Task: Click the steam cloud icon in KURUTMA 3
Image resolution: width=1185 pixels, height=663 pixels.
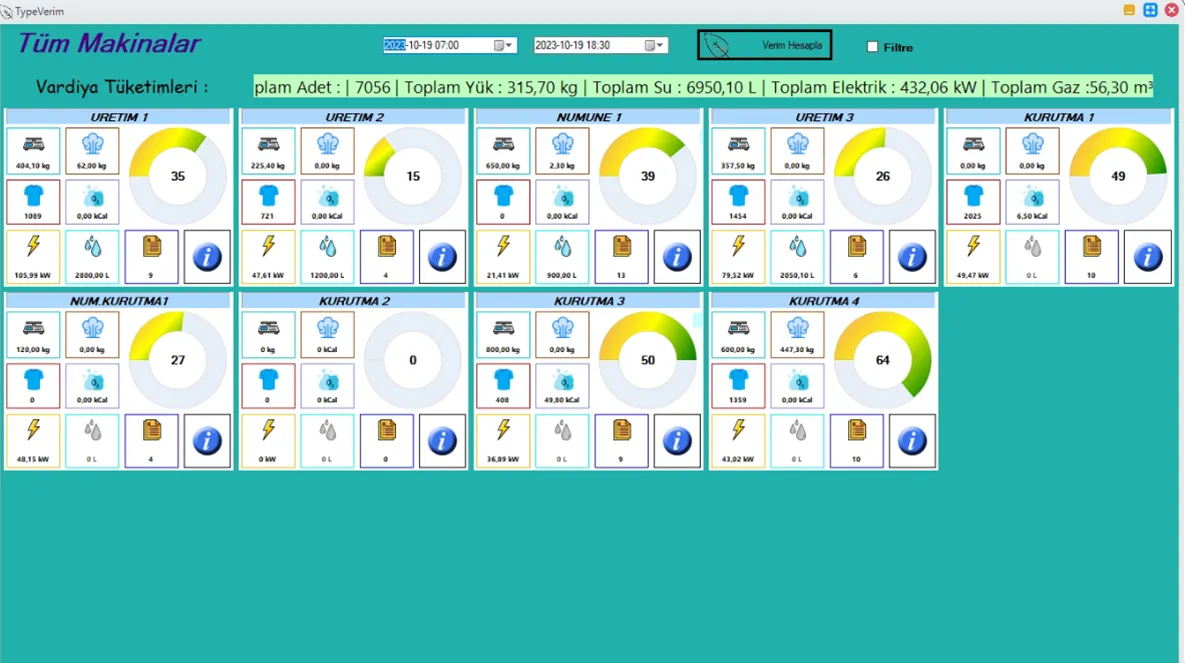Action: [562, 329]
